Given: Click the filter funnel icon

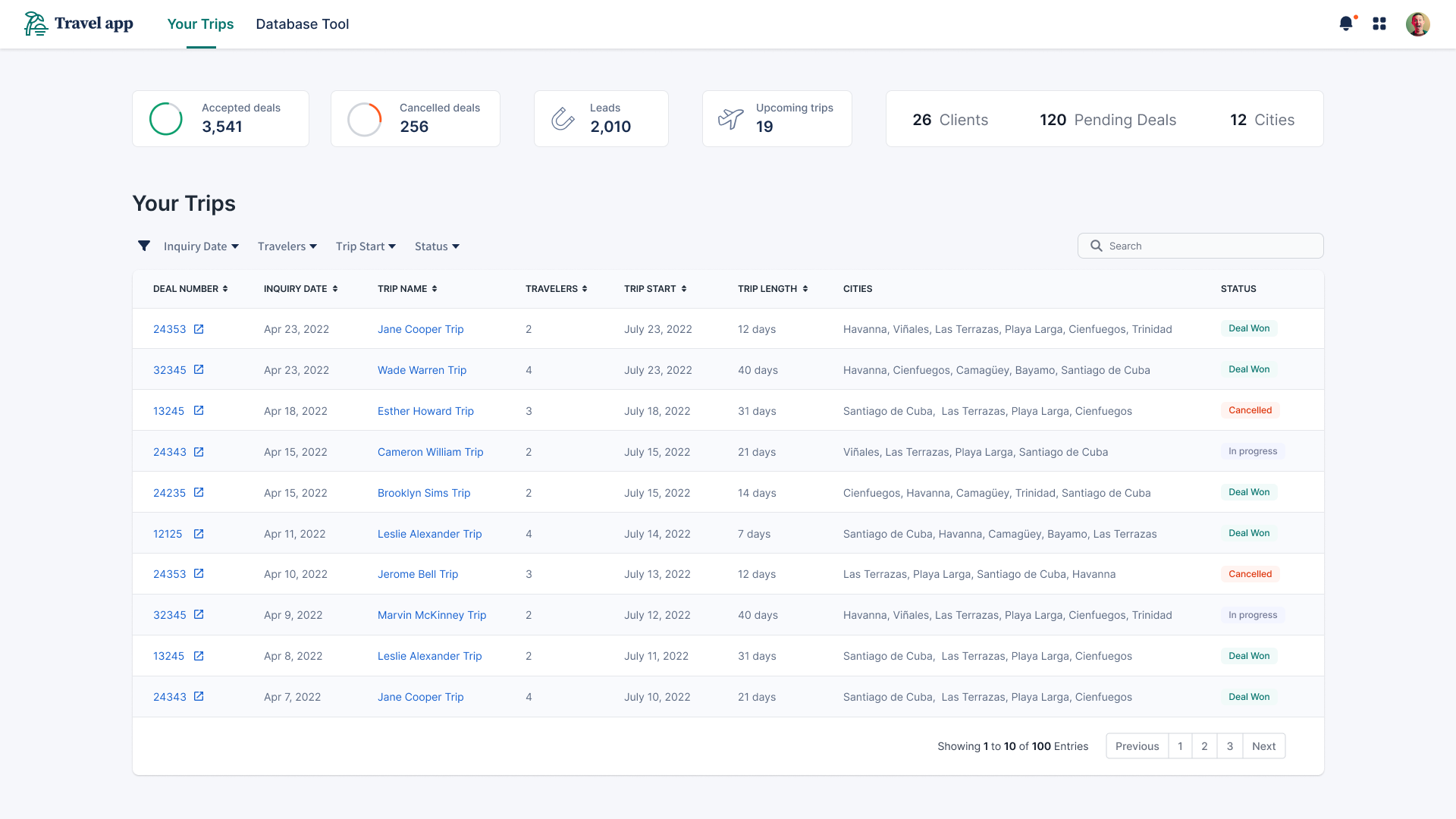Looking at the screenshot, I should point(144,246).
